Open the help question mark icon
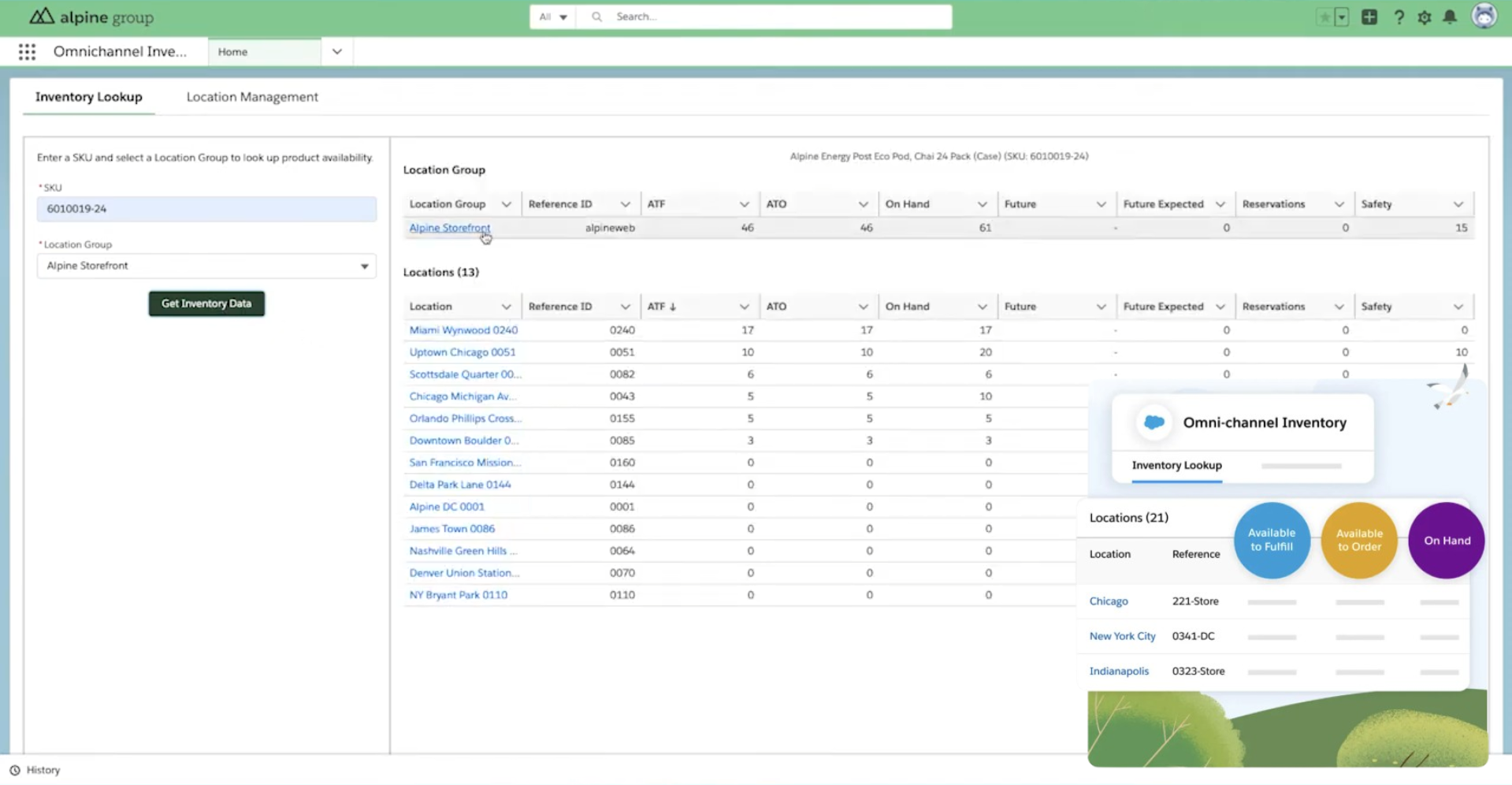The image size is (1512, 785). (x=1399, y=17)
